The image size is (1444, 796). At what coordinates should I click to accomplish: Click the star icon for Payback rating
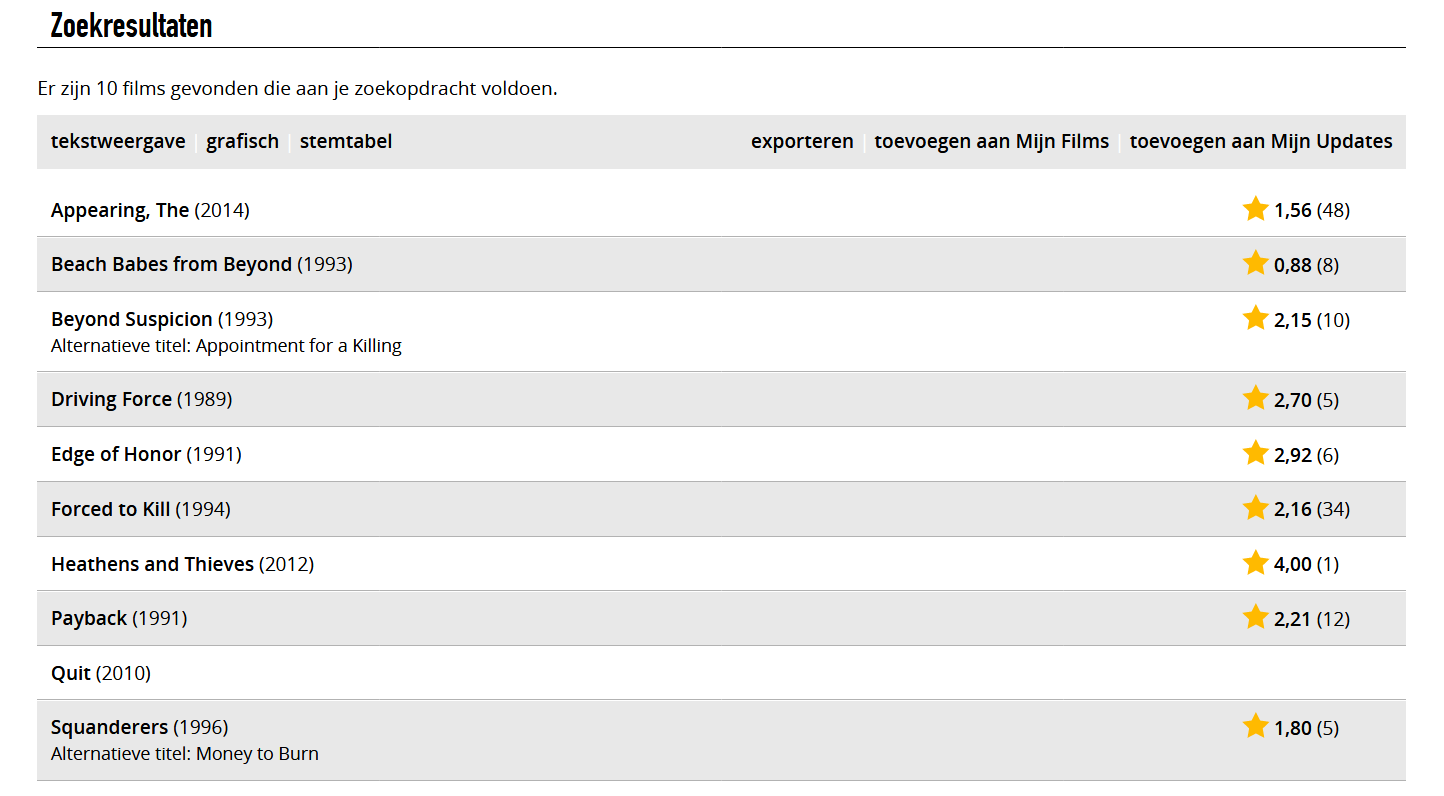1255,618
